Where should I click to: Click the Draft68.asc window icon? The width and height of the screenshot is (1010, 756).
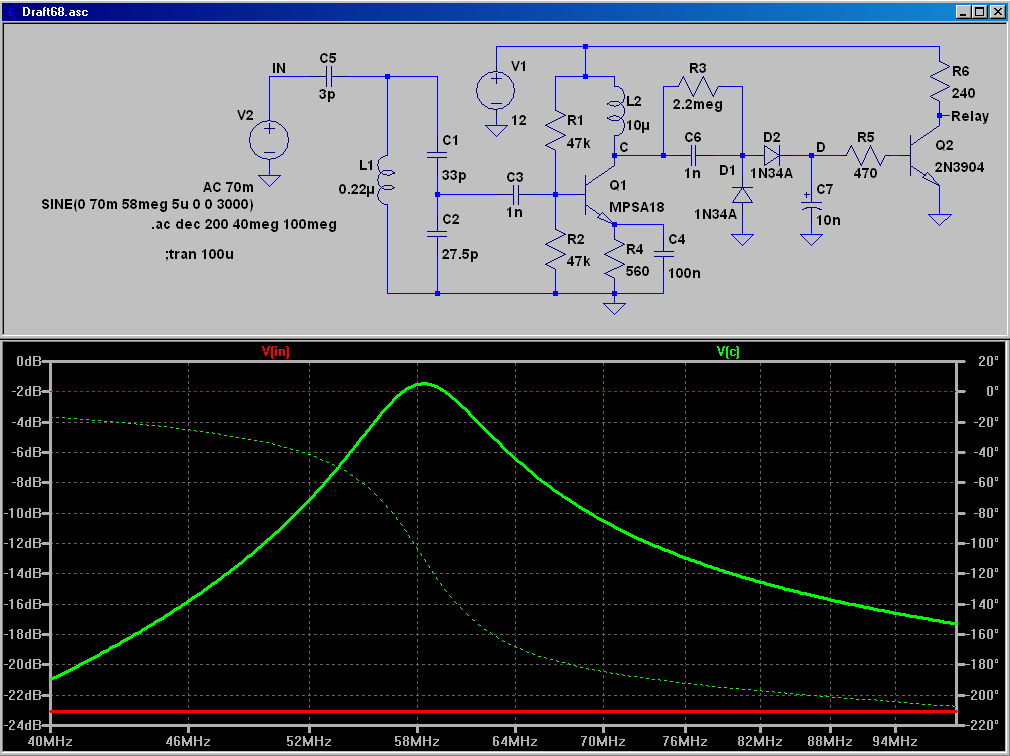point(11,11)
